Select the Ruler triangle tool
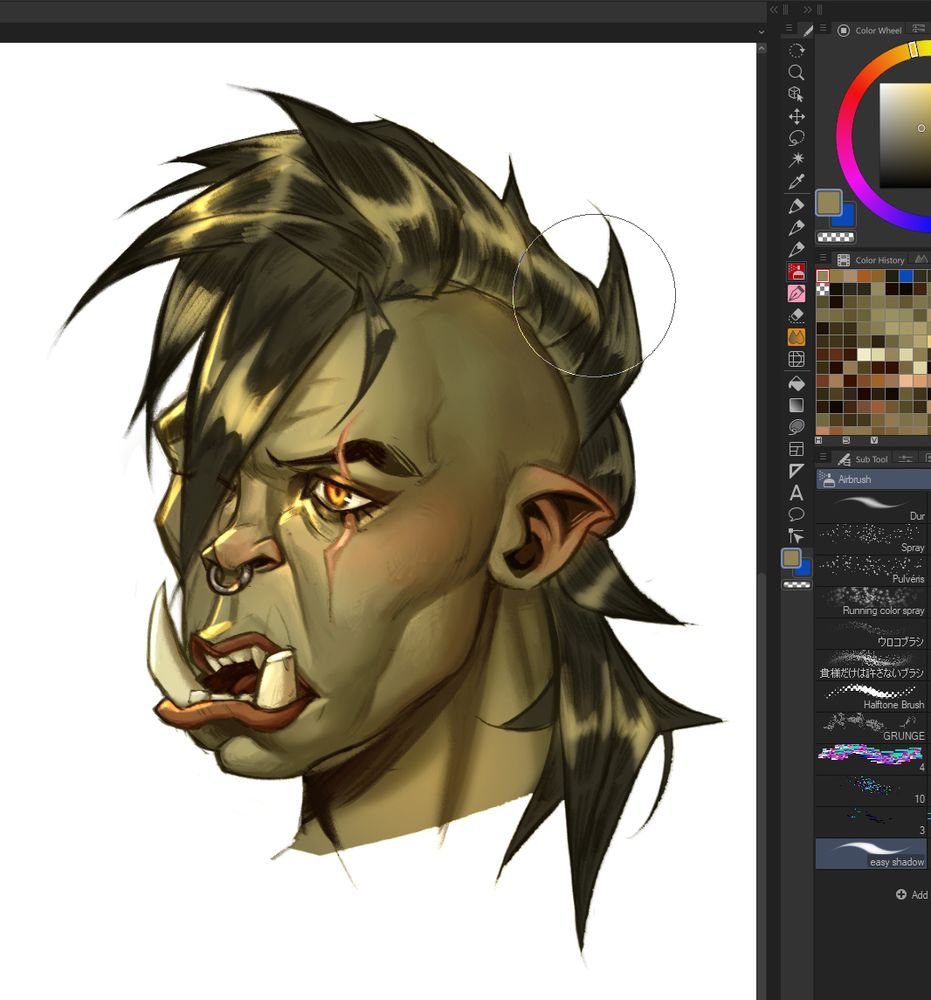The height and width of the screenshot is (1000, 931). click(796, 471)
